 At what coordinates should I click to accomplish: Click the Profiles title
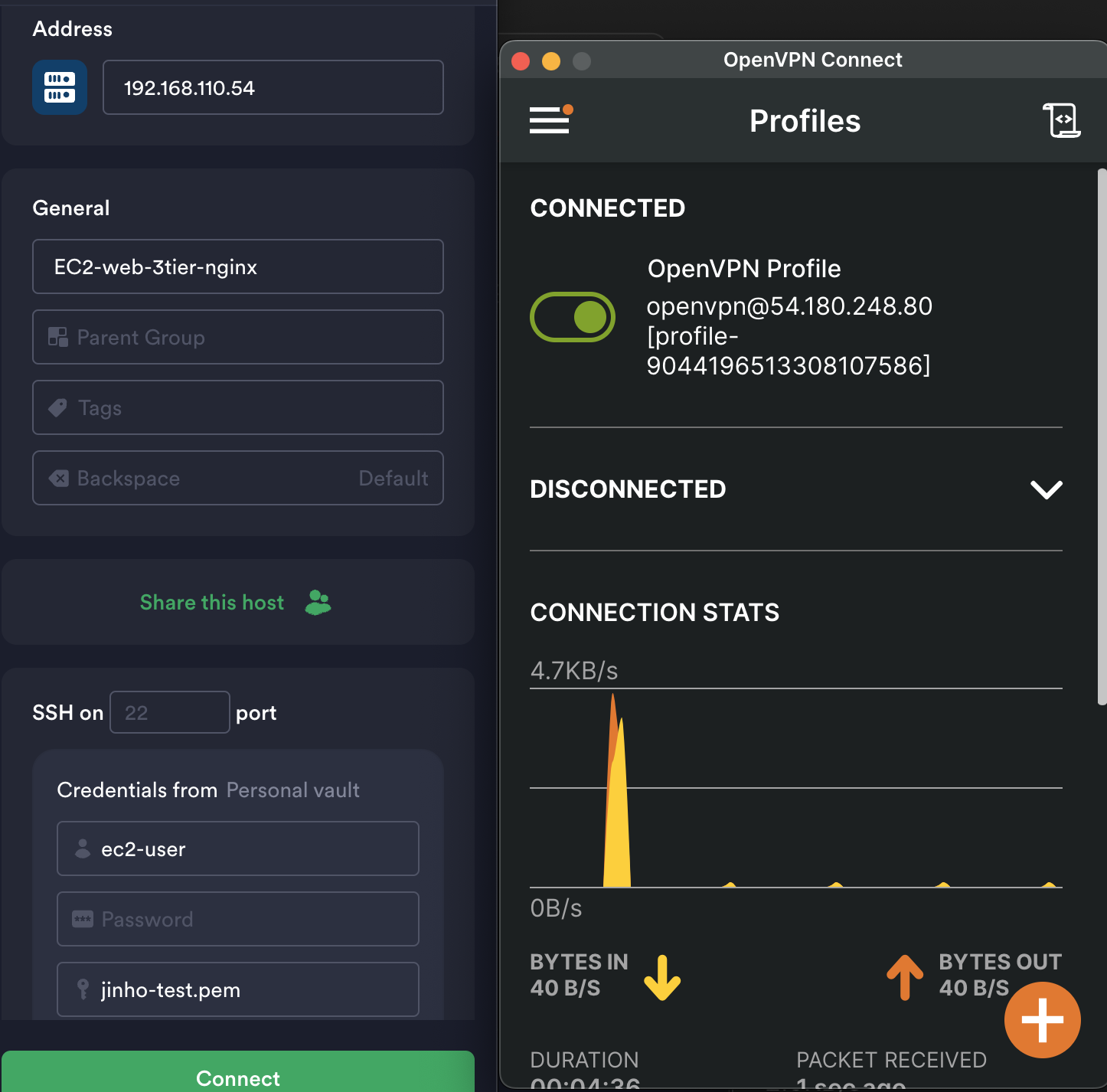tap(805, 121)
